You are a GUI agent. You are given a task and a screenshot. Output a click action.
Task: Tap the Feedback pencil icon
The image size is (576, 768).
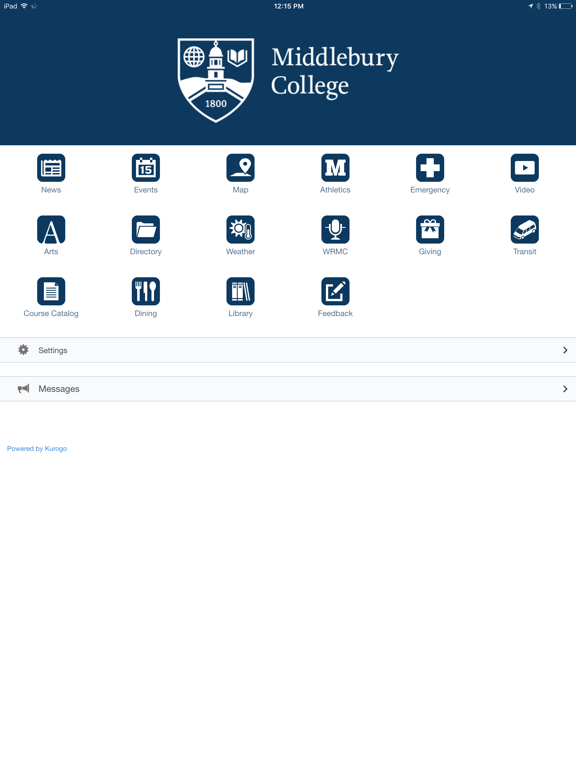335,291
